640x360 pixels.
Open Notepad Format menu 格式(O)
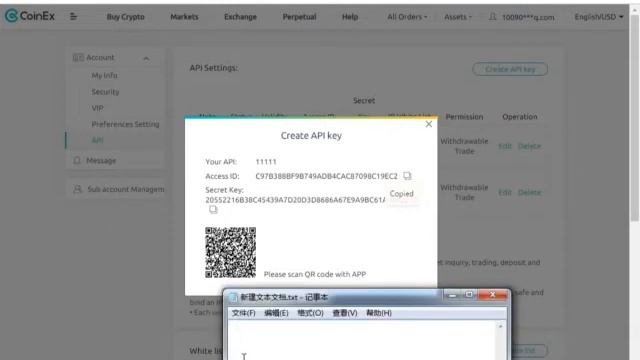pyautogui.click(x=310, y=313)
